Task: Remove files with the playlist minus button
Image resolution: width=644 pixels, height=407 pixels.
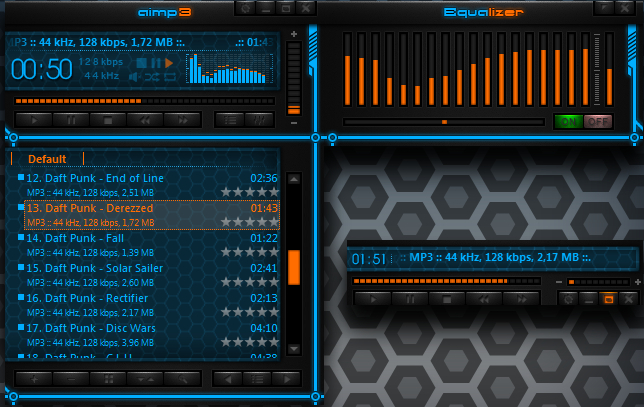Action: coord(71,379)
